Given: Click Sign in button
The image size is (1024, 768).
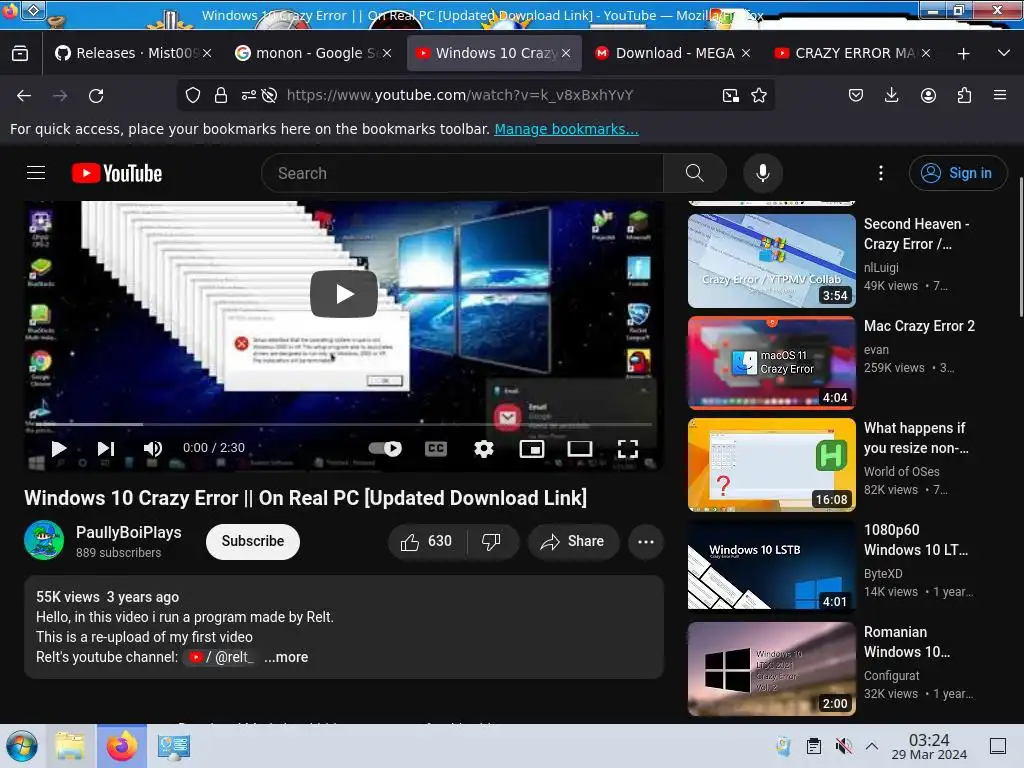Looking at the screenshot, I should 957,173.
